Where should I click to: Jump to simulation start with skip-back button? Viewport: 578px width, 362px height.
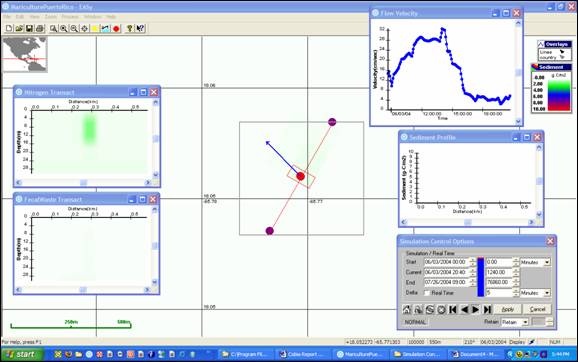(453, 309)
